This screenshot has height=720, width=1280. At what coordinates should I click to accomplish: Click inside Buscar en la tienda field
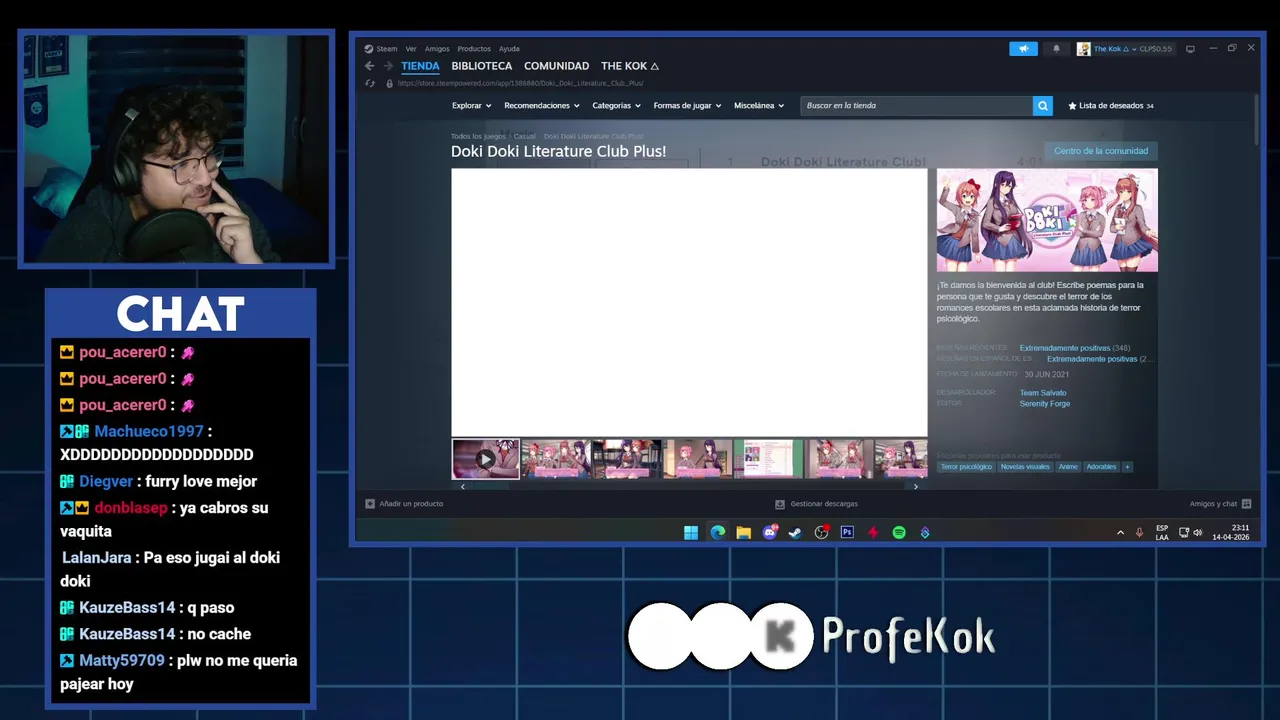pos(916,105)
